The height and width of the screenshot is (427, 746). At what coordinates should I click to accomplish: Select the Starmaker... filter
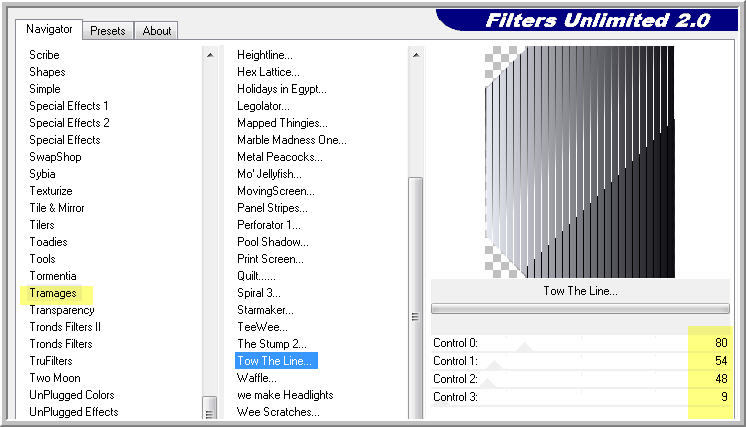pyautogui.click(x=265, y=310)
